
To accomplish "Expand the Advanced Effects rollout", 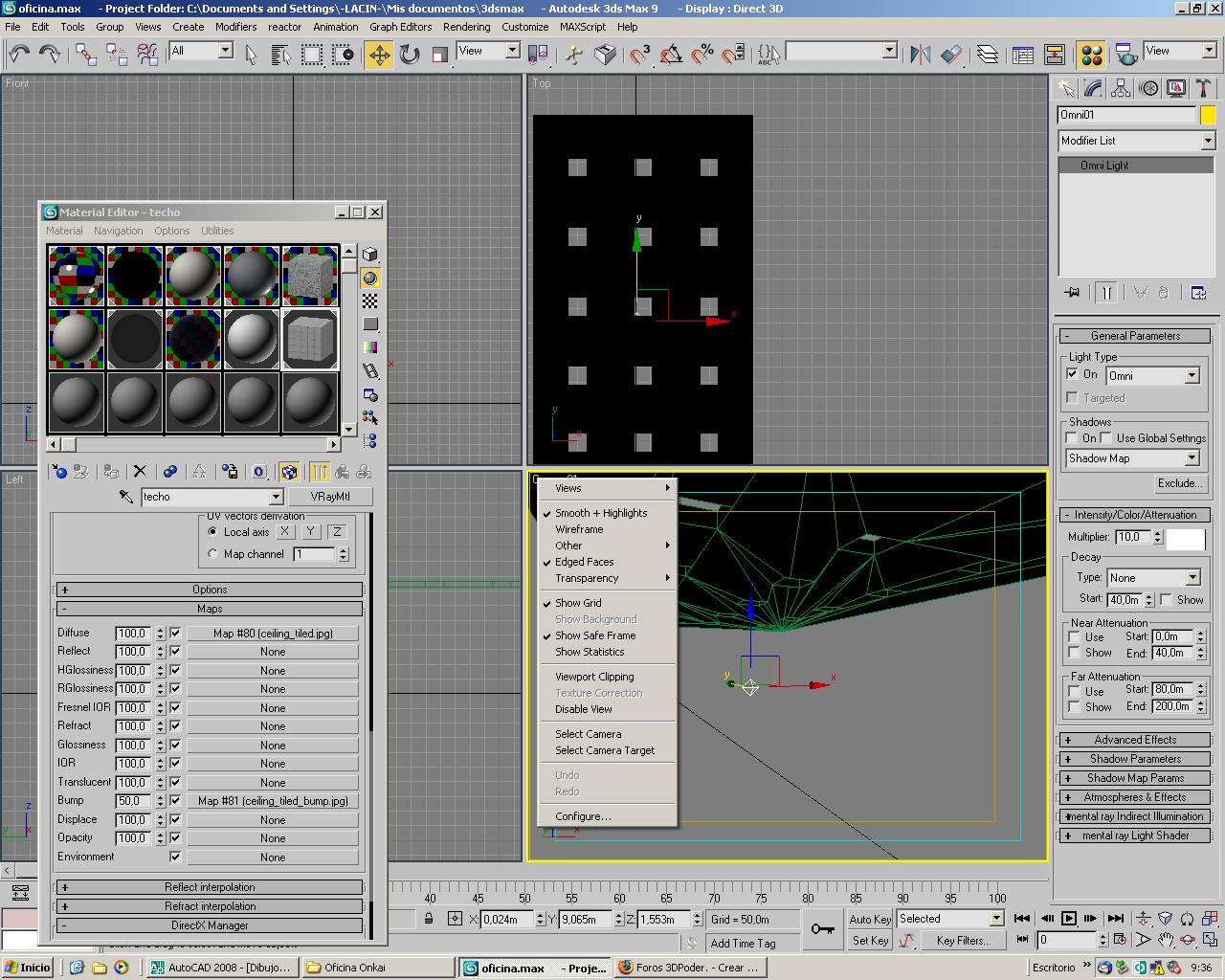I will point(1135,740).
